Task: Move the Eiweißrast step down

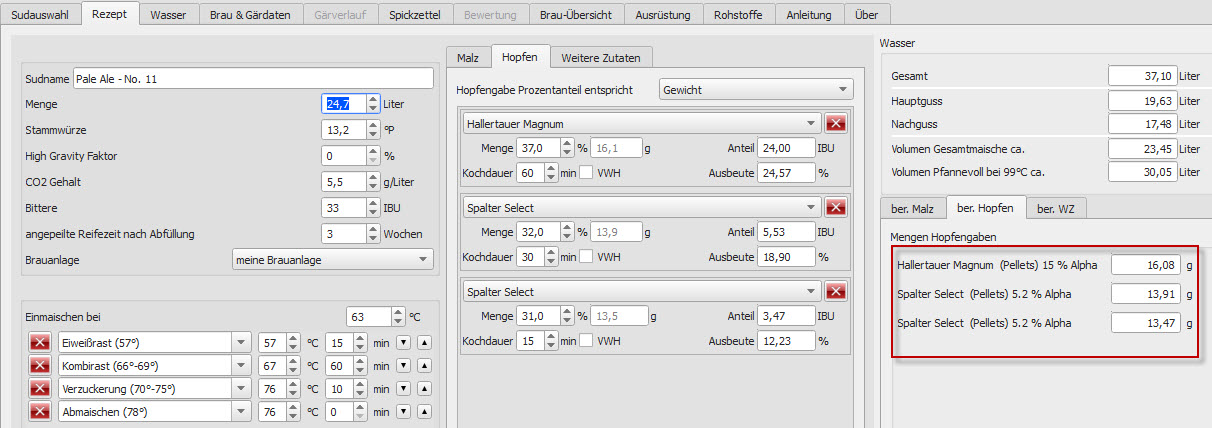Action: pyautogui.click(x=403, y=342)
